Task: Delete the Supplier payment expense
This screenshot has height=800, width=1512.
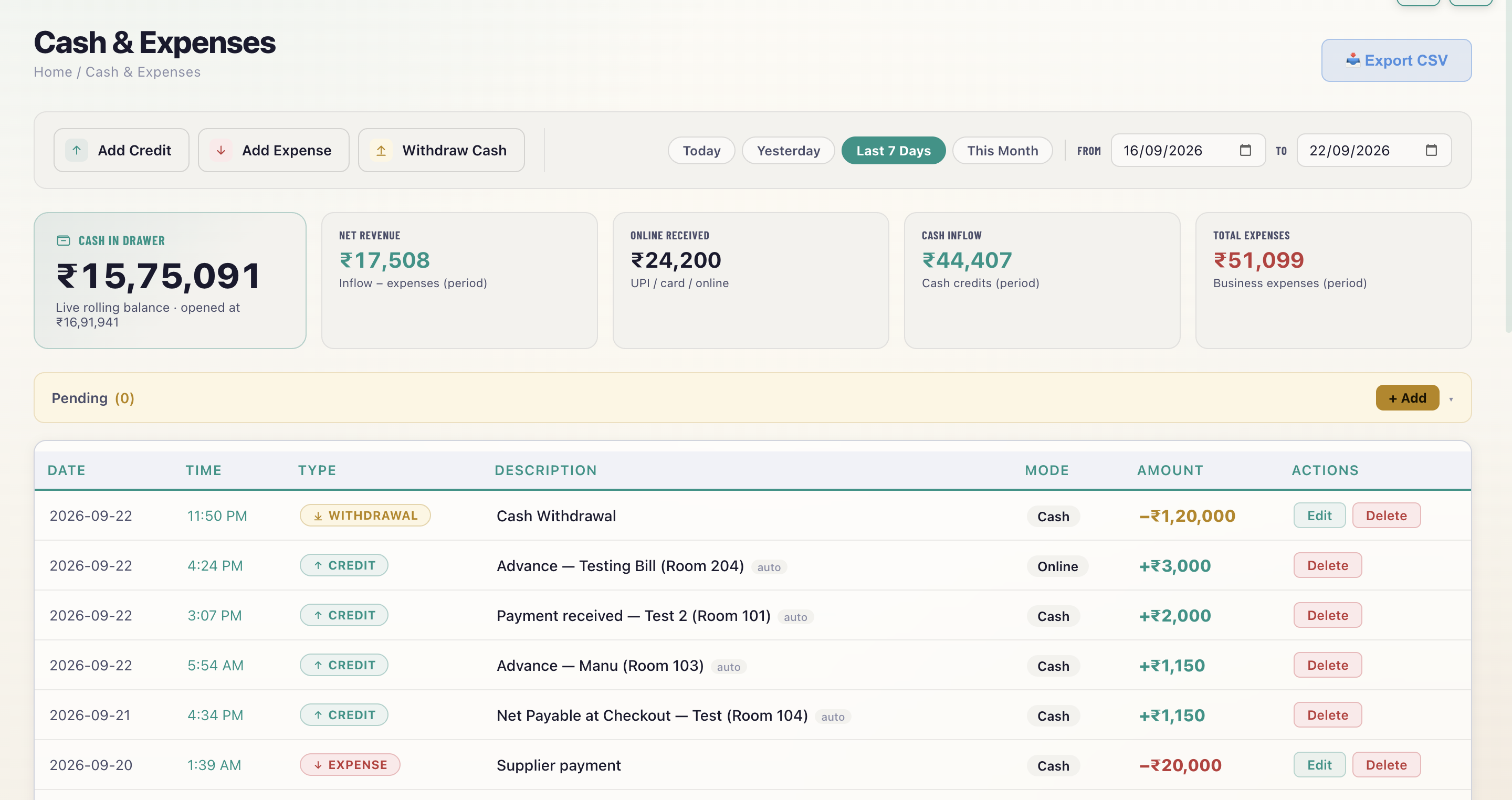Action: click(1387, 765)
